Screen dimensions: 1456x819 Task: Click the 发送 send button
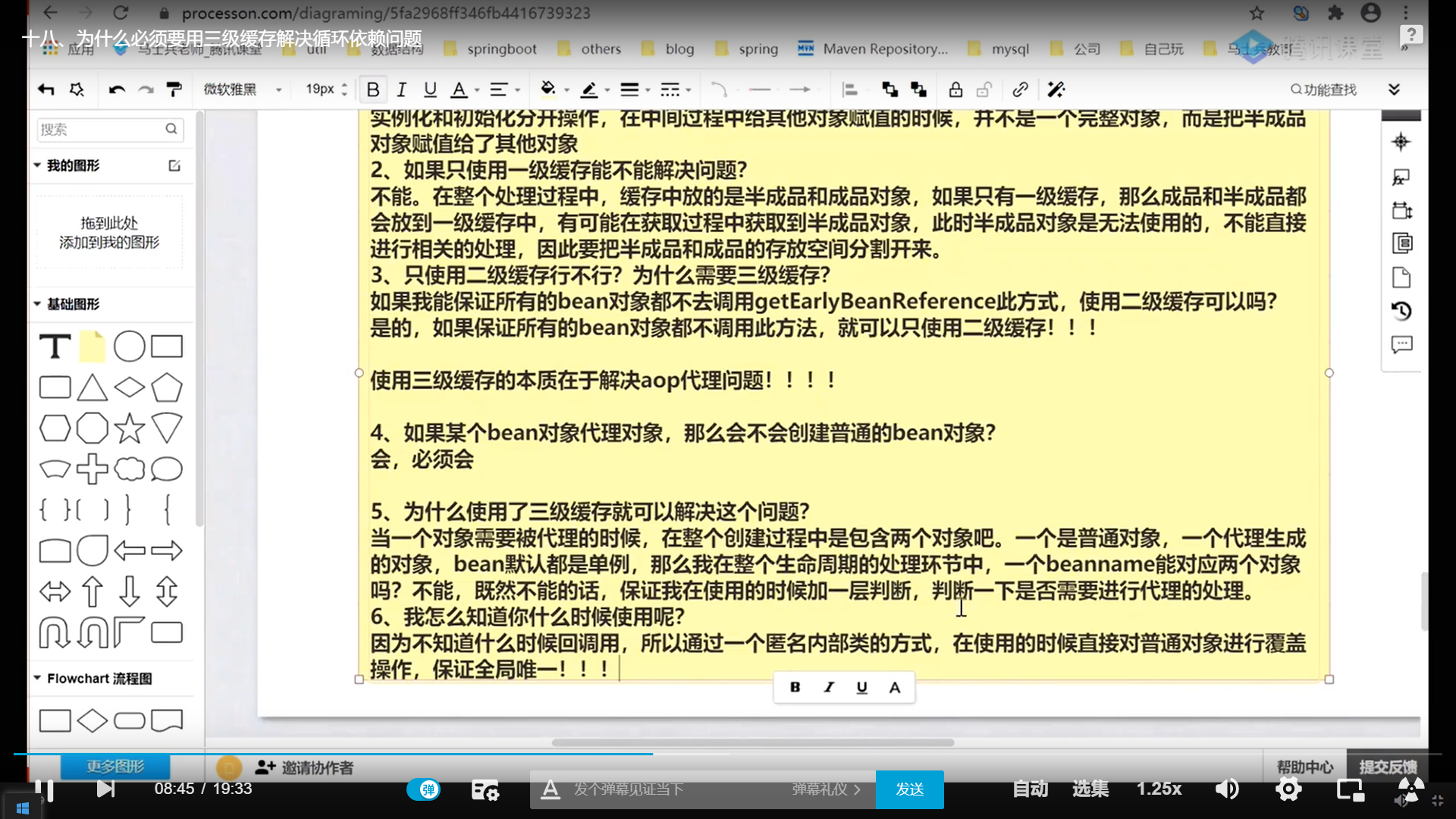pos(909,789)
